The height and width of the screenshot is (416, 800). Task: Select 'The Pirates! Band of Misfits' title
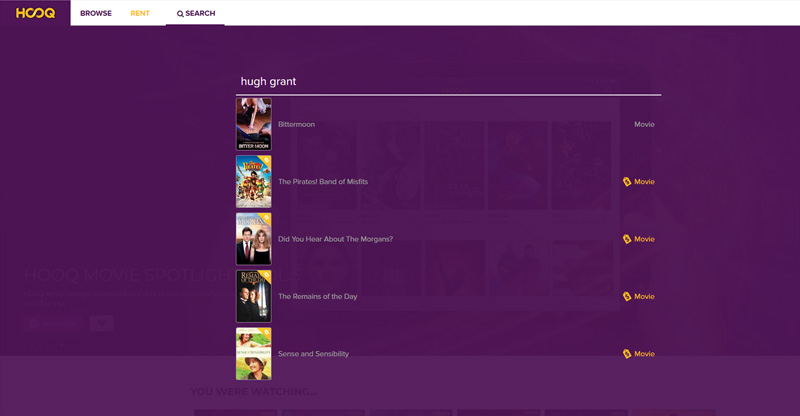(323, 182)
